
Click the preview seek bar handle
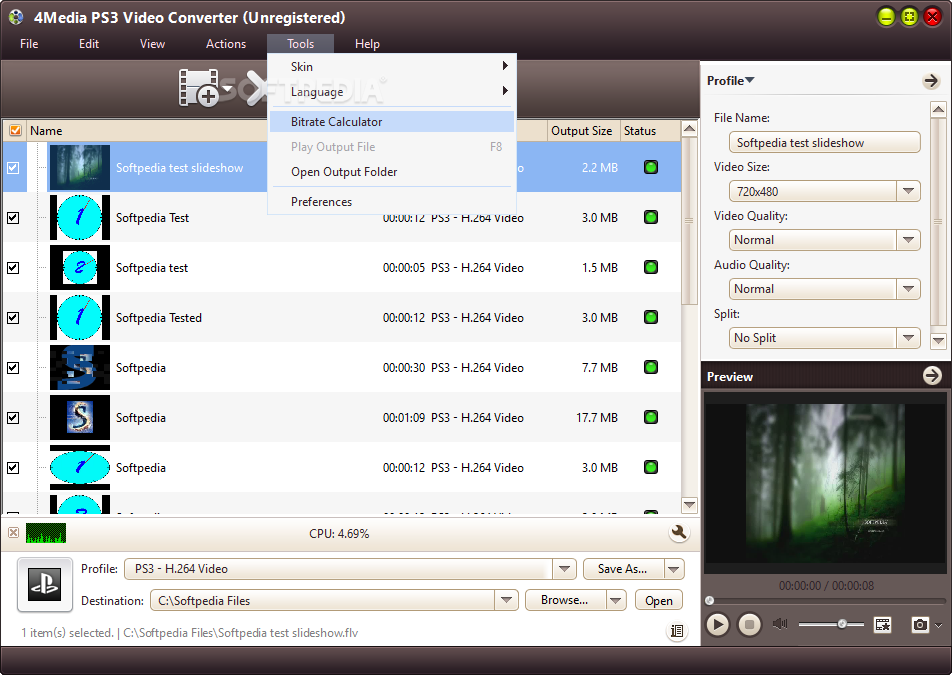coord(710,600)
